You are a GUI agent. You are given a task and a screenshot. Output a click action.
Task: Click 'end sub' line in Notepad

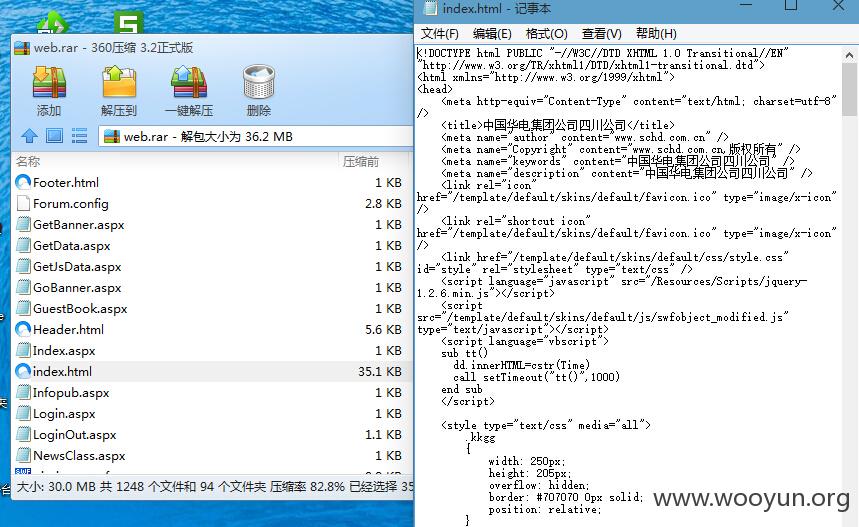point(462,389)
